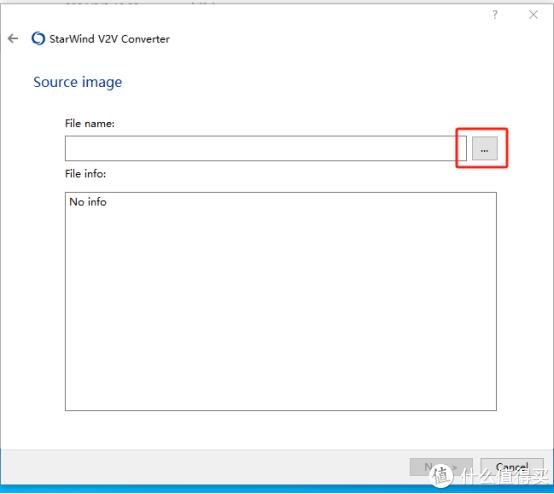Viewport: 554px width, 494px height.
Task: Focus the File name text field
Action: 266,148
